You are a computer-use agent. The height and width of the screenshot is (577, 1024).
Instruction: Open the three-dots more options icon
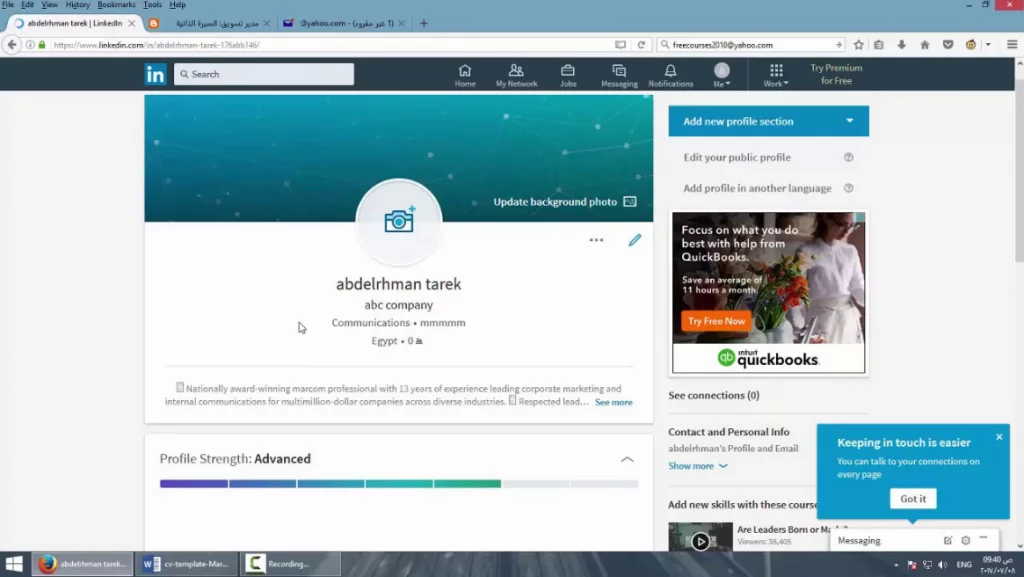point(596,240)
